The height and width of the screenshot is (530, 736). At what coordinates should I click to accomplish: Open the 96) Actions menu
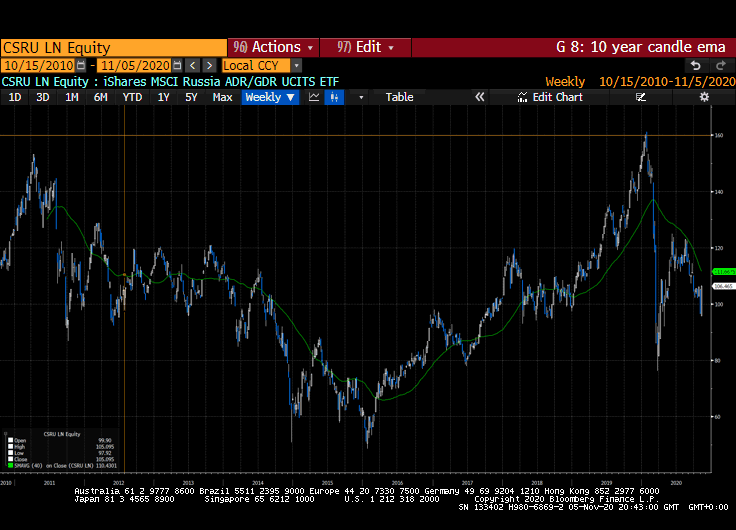pos(273,47)
